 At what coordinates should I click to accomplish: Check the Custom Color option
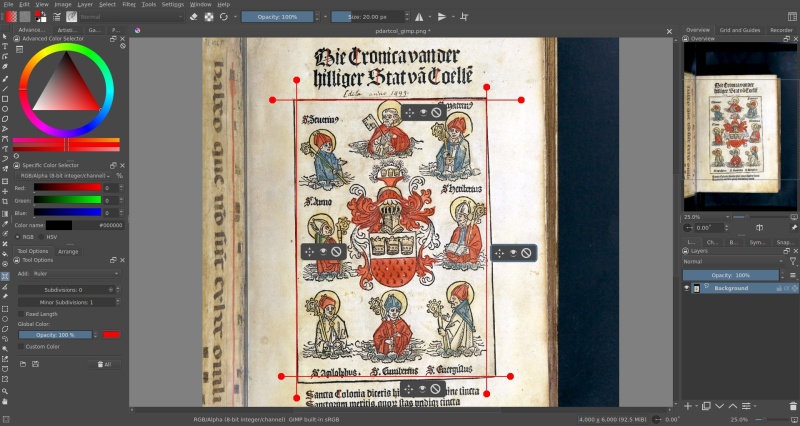point(21,347)
